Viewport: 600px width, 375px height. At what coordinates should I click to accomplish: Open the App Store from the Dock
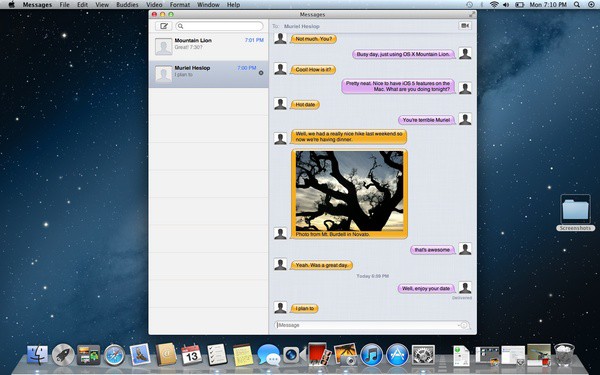pos(397,355)
